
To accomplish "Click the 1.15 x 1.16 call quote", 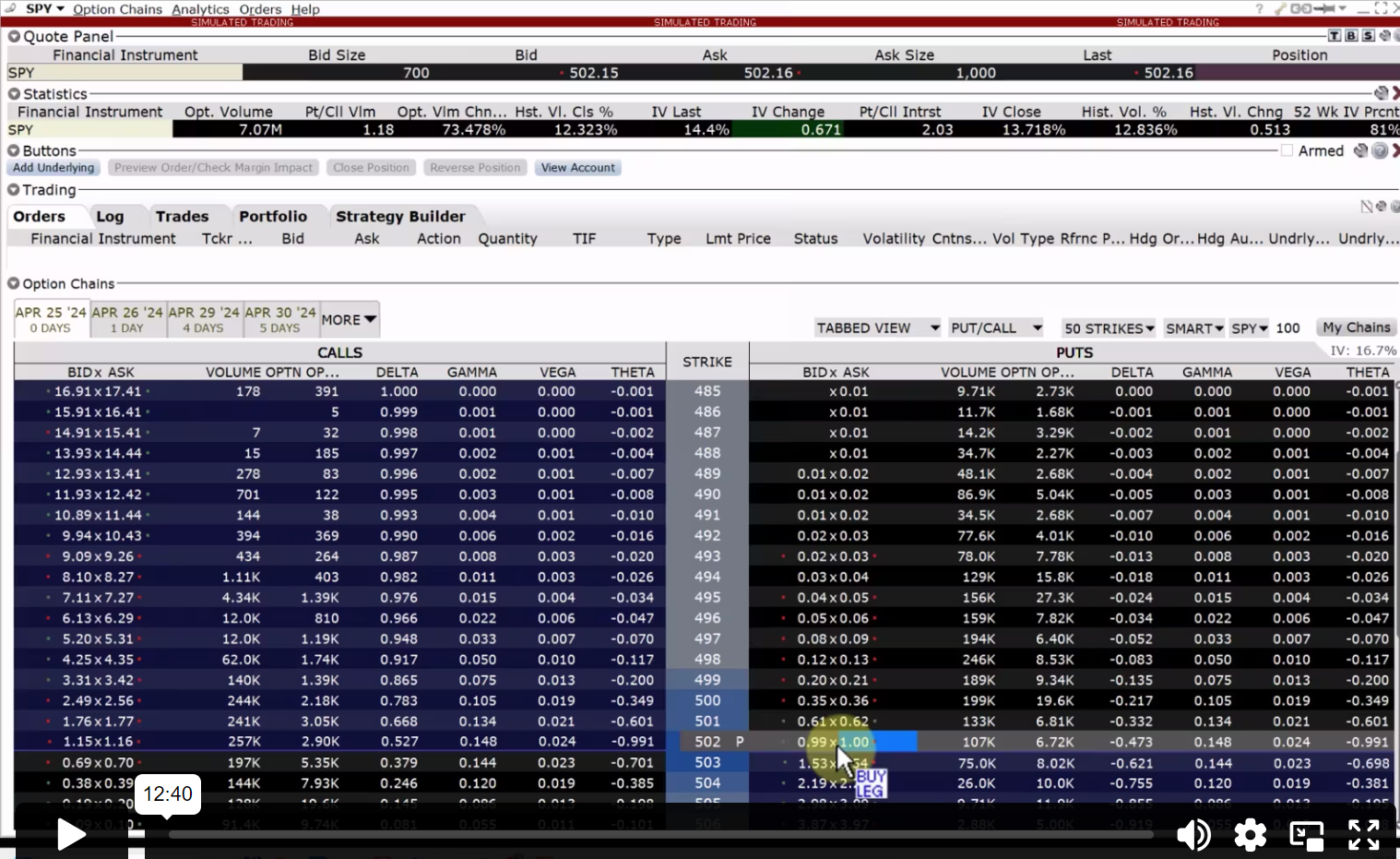I will [100, 742].
